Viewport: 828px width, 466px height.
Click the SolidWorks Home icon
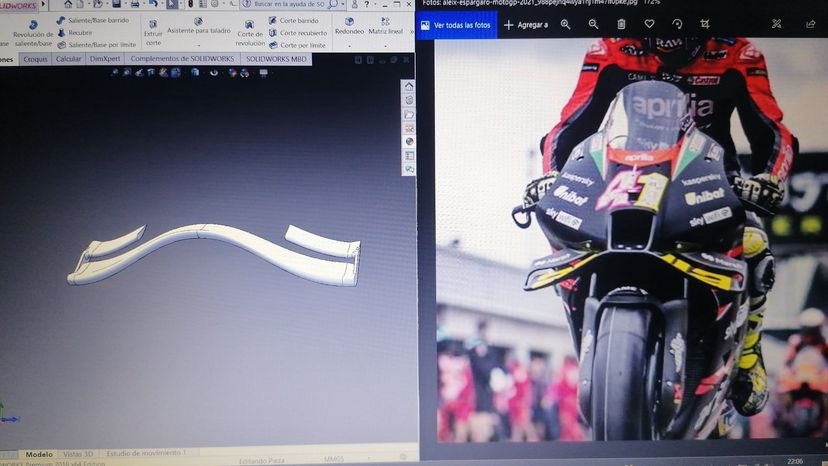click(68, 4)
